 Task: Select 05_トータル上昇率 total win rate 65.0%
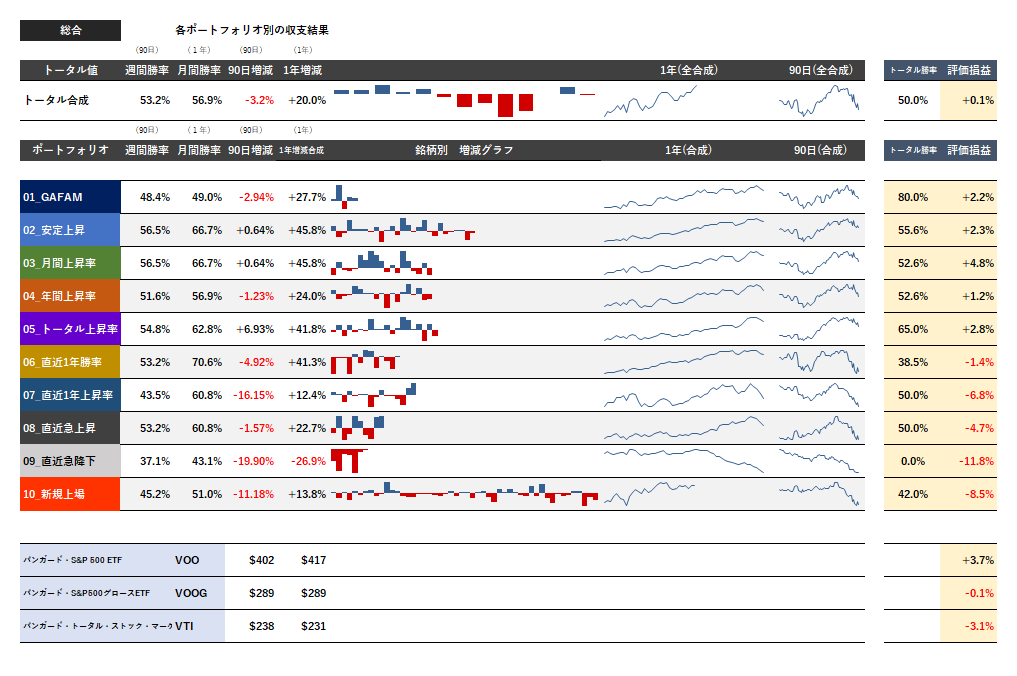pos(913,330)
